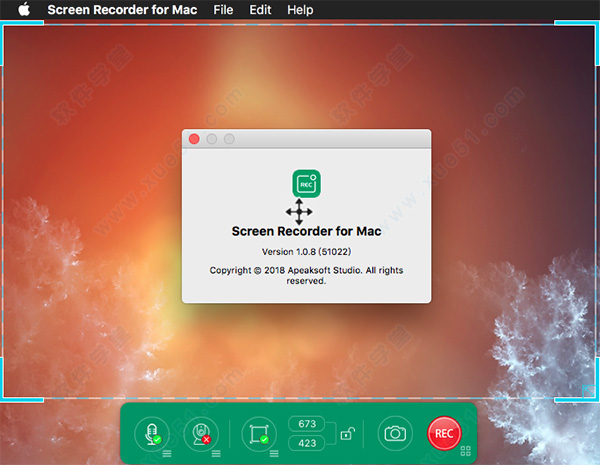
Task: Click the 'Version 1.0.8 (51022)' text
Action: 307,252
